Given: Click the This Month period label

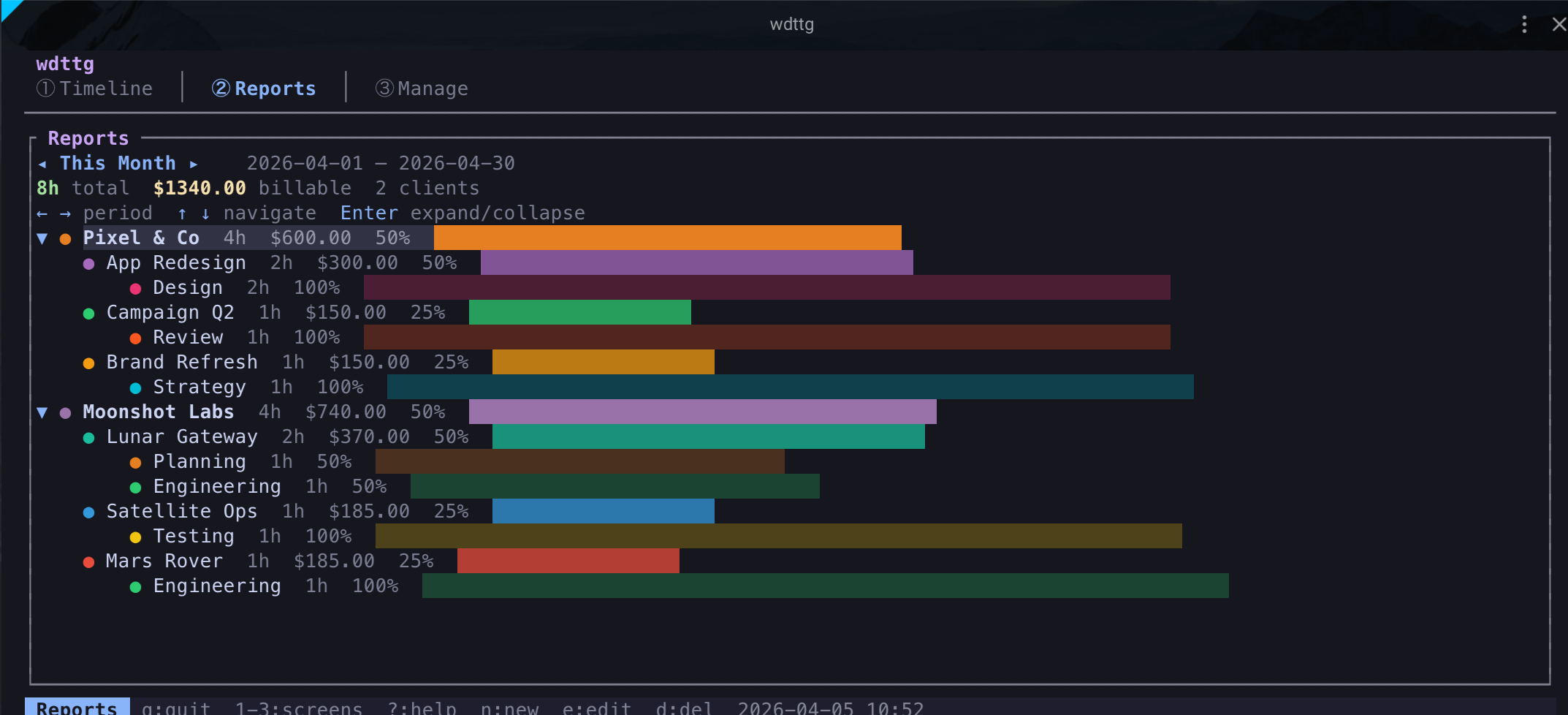Looking at the screenshot, I should pyautogui.click(x=118, y=164).
